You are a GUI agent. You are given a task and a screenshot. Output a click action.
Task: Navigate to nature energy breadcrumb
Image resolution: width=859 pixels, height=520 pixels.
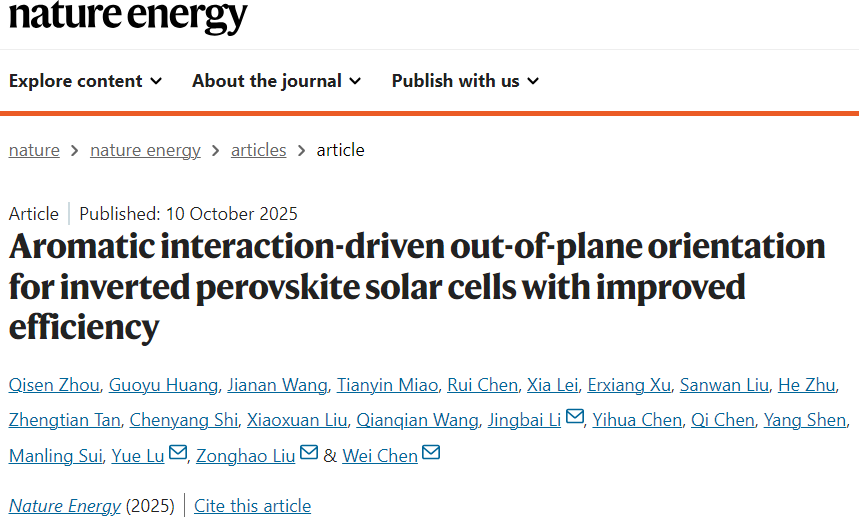coord(145,150)
